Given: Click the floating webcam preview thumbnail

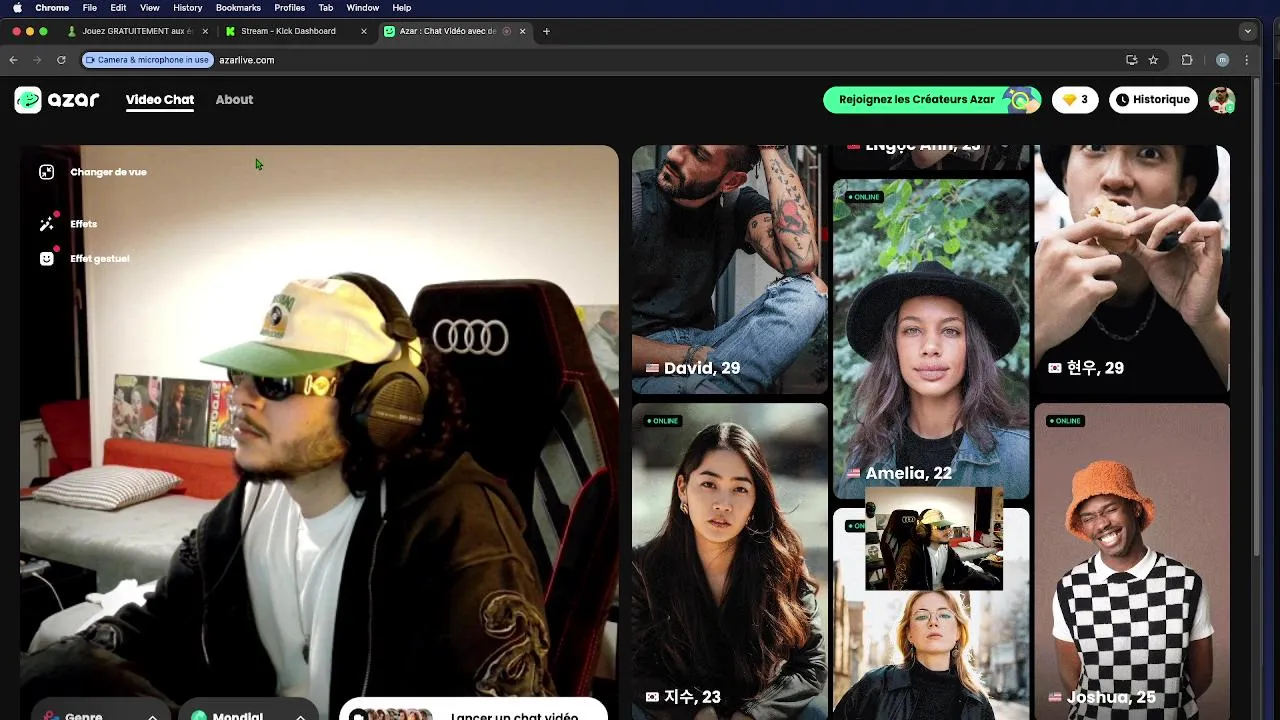Looking at the screenshot, I should click(934, 539).
